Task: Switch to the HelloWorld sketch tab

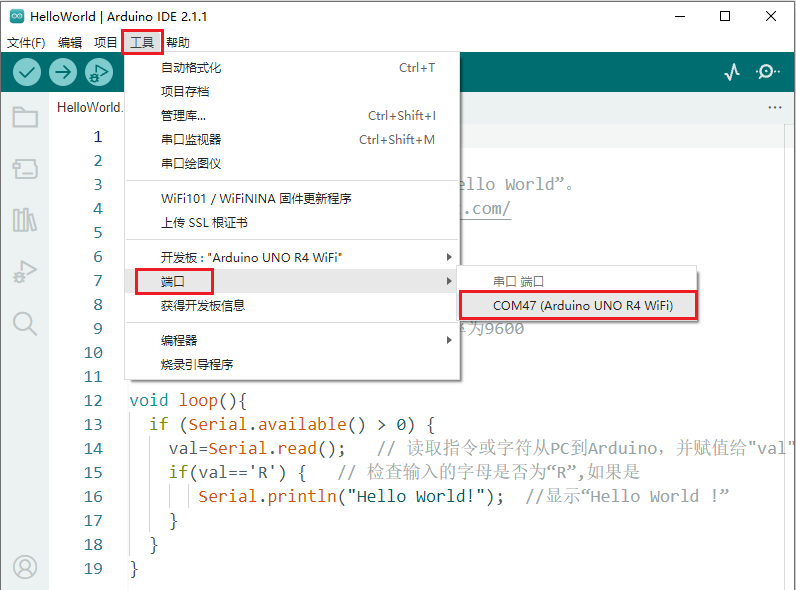Action: point(88,107)
